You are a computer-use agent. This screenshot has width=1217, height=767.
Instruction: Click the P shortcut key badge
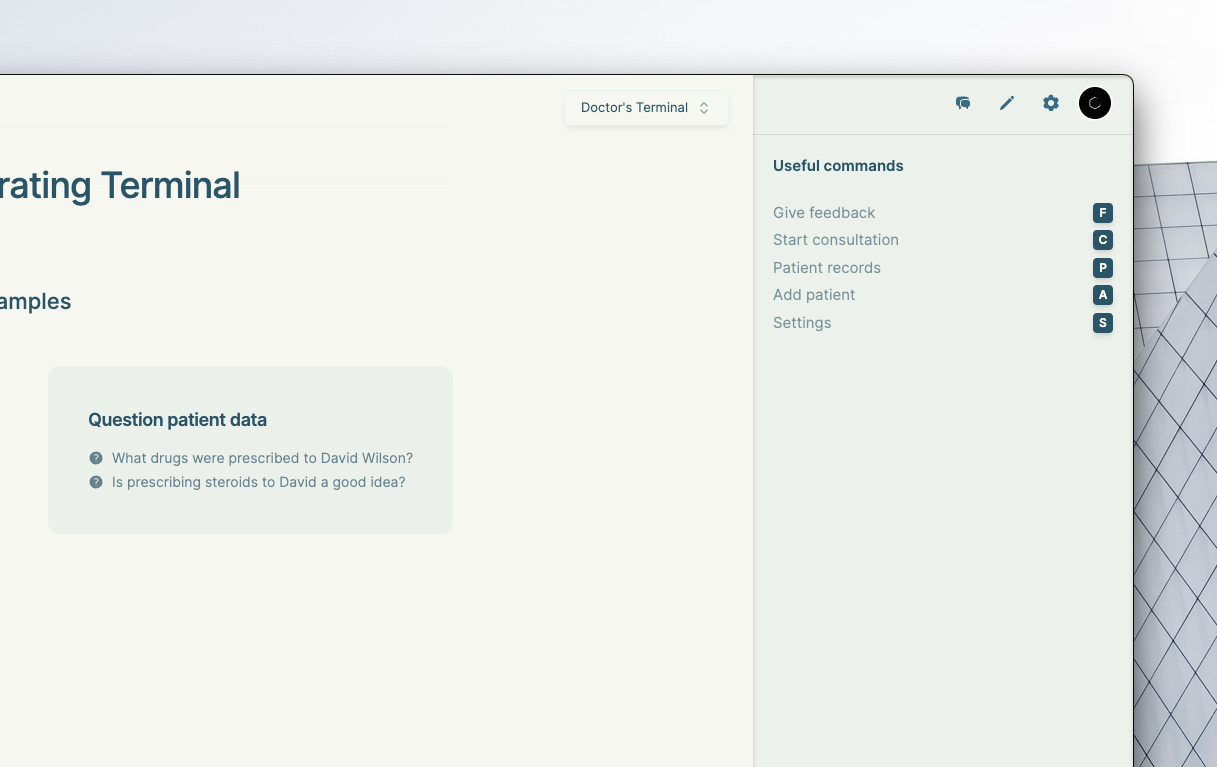tap(1103, 268)
